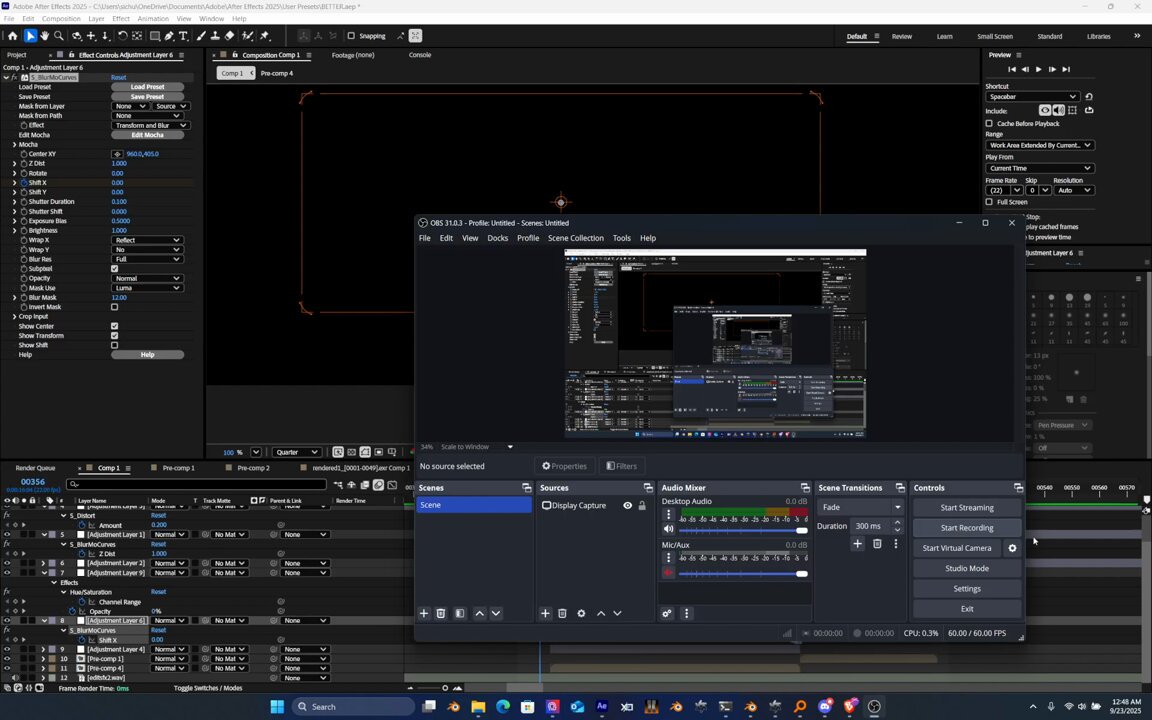The height and width of the screenshot is (720, 1152).
Task: Expand the Crop Input property group
Action: 14,317
